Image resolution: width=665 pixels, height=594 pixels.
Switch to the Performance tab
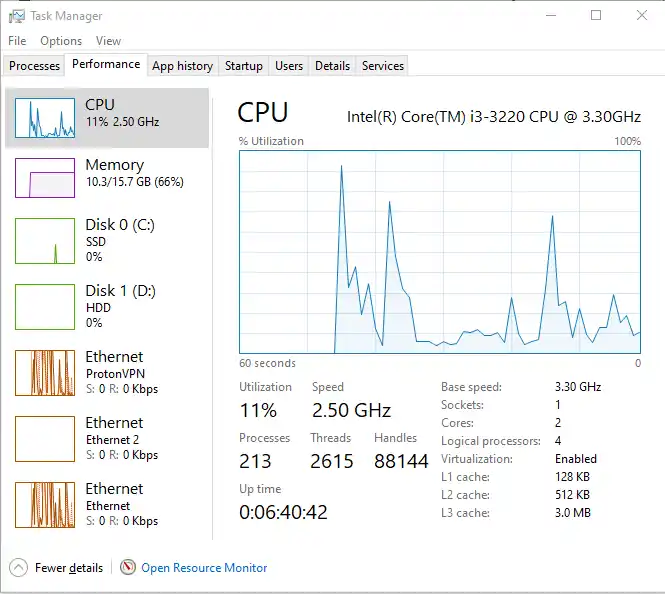pyautogui.click(x=106, y=64)
